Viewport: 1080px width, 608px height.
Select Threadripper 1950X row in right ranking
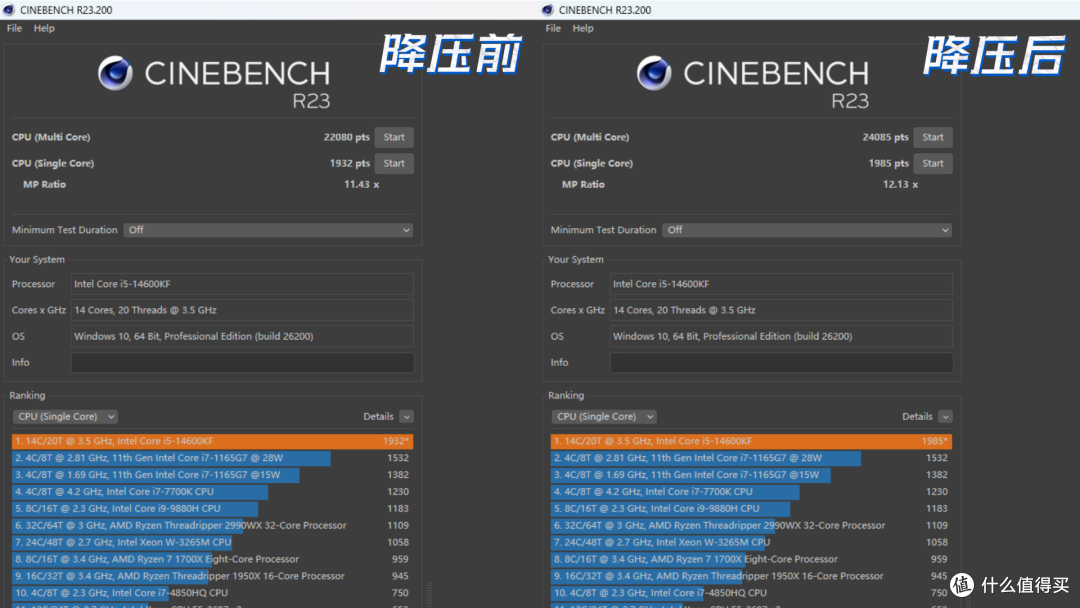(x=751, y=576)
